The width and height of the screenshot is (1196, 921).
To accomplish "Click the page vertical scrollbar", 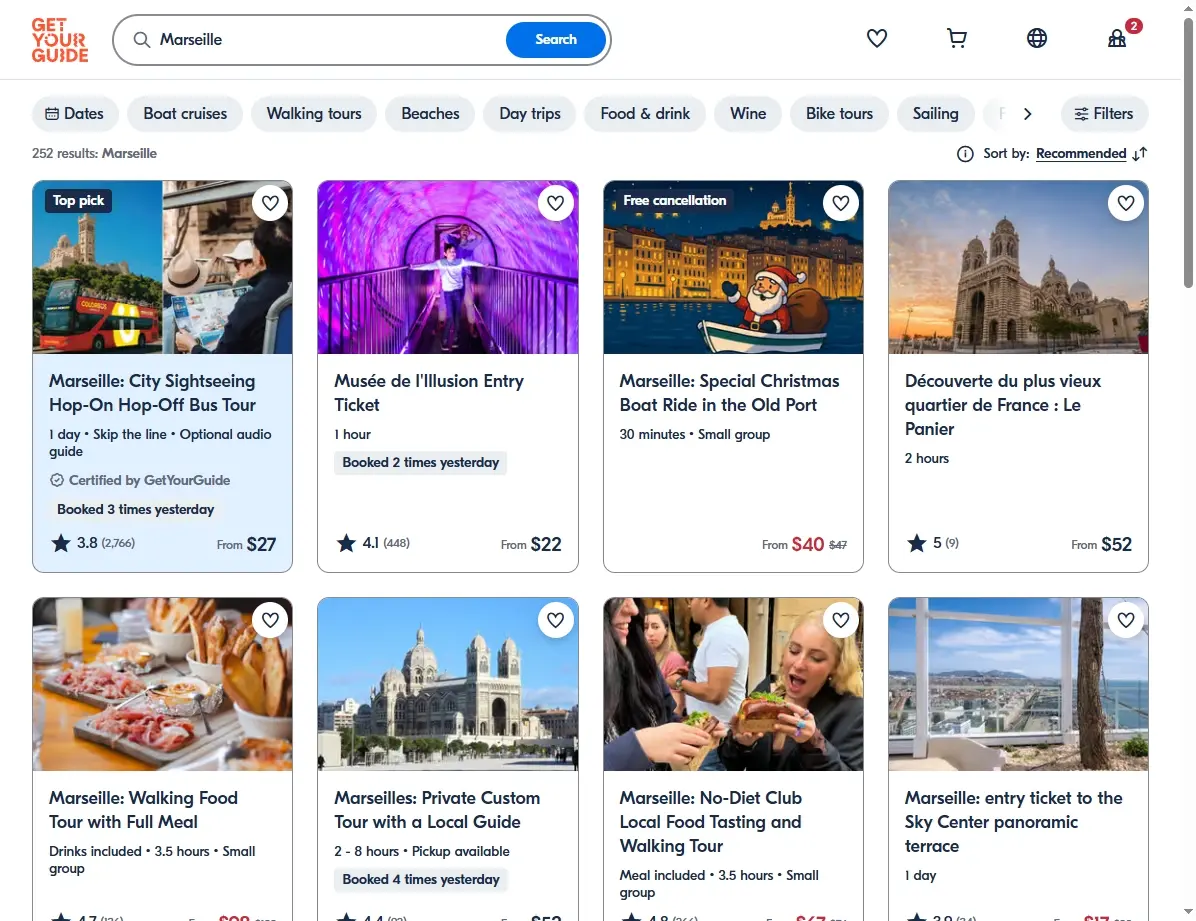I will [1188, 153].
